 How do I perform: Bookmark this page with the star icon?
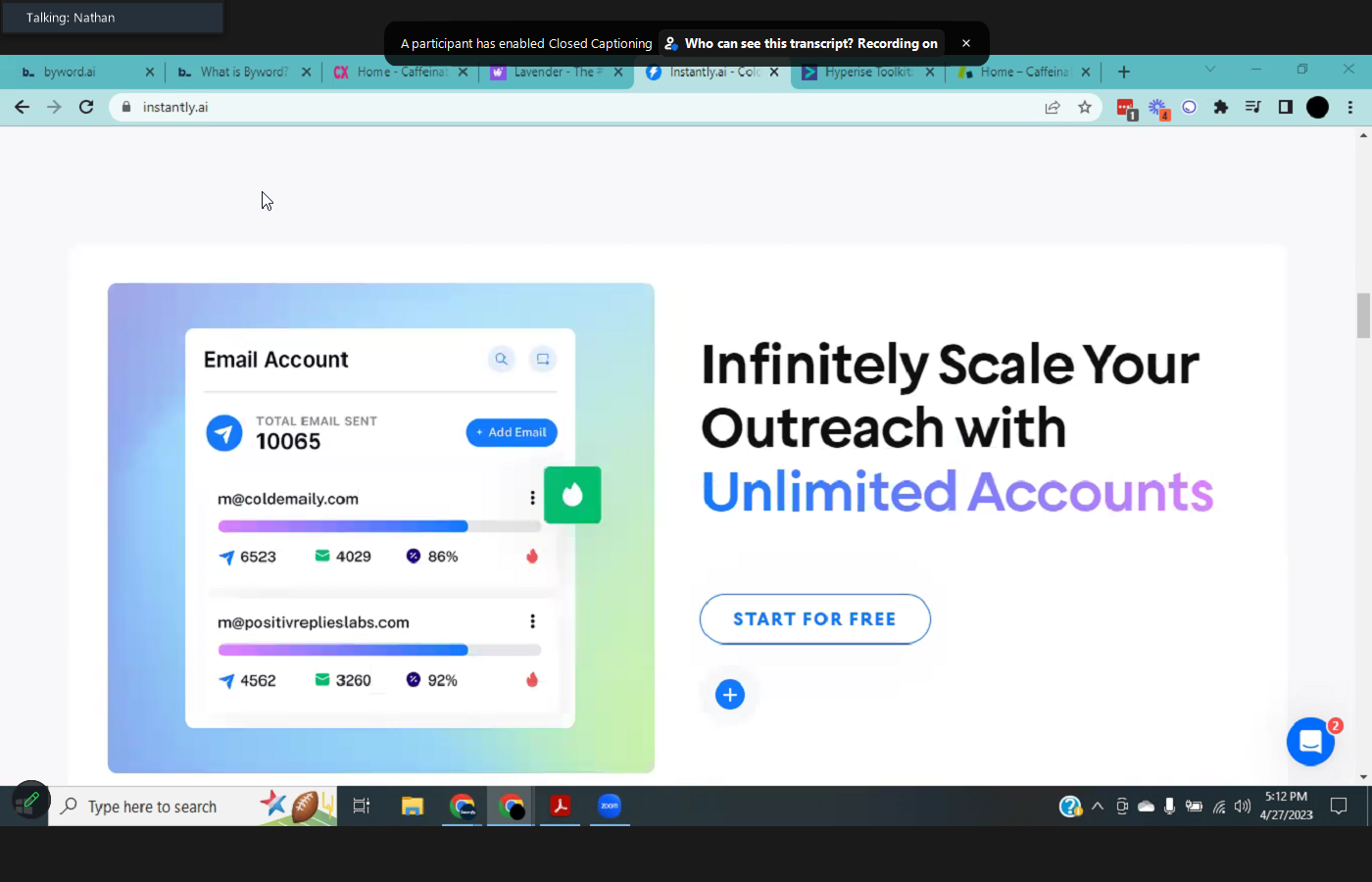point(1085,108)
